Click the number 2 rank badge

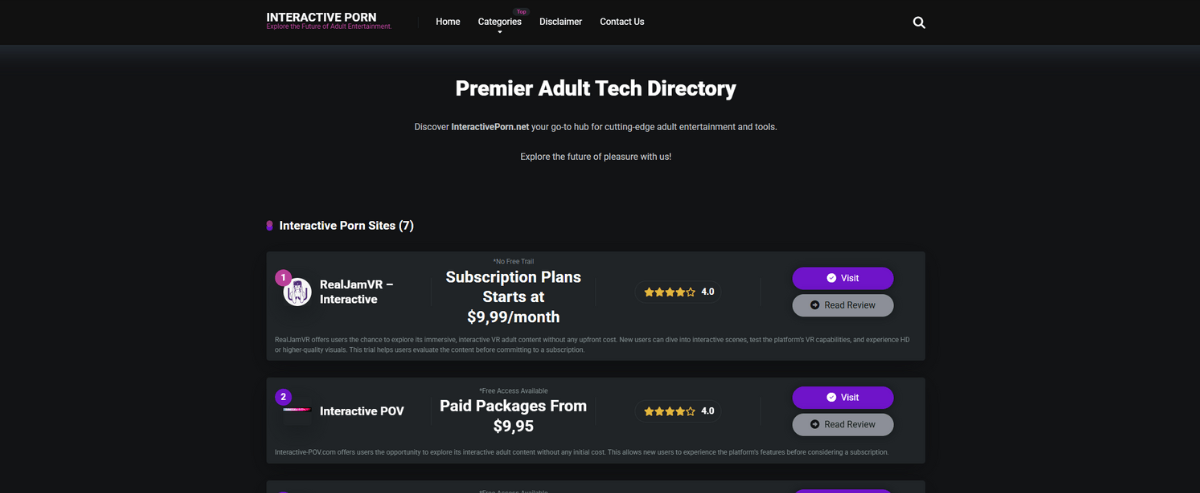[283, 396]
